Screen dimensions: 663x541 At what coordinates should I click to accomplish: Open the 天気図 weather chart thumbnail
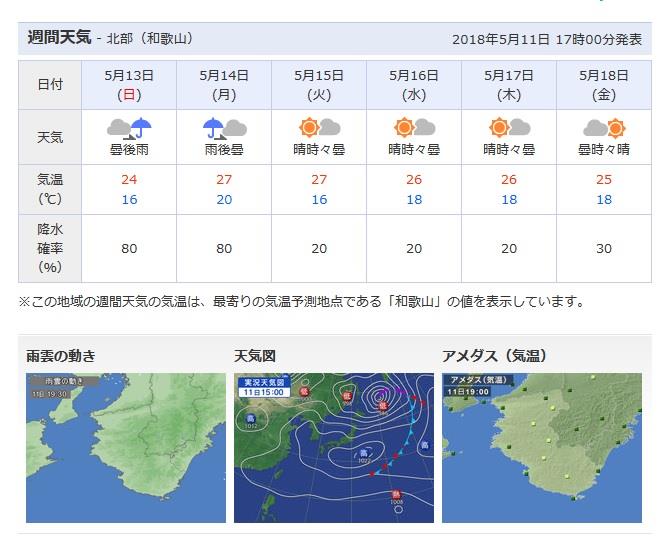334,448
